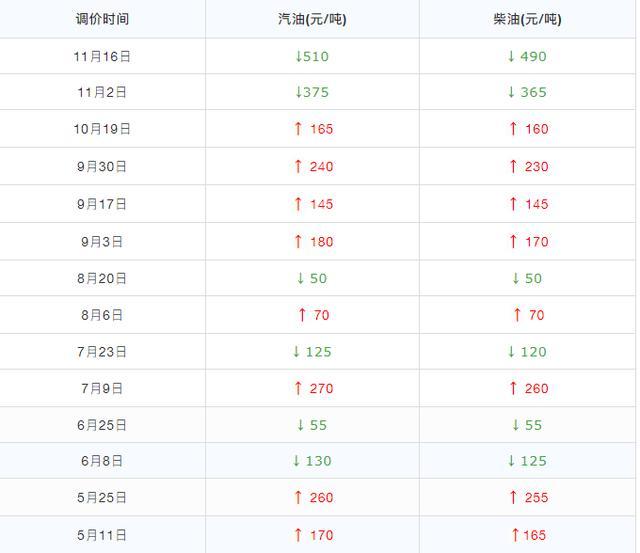Image resolution: width=640 pixels, height=553 pixels.
Task: Click diesel value ↑70 for 8月6日
Action: pos(529,315)
